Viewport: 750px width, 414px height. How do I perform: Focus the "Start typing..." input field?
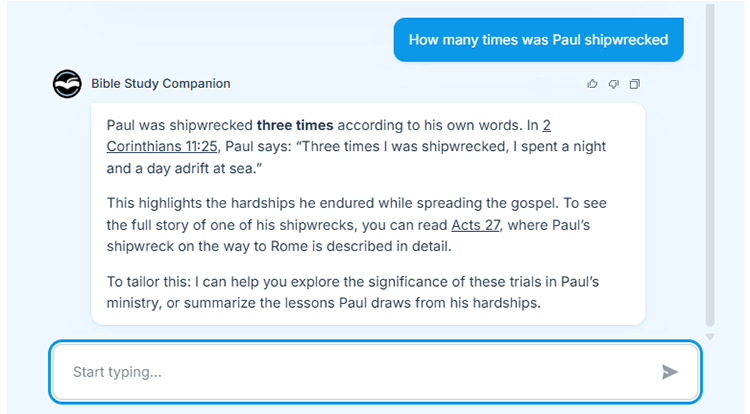350,372
